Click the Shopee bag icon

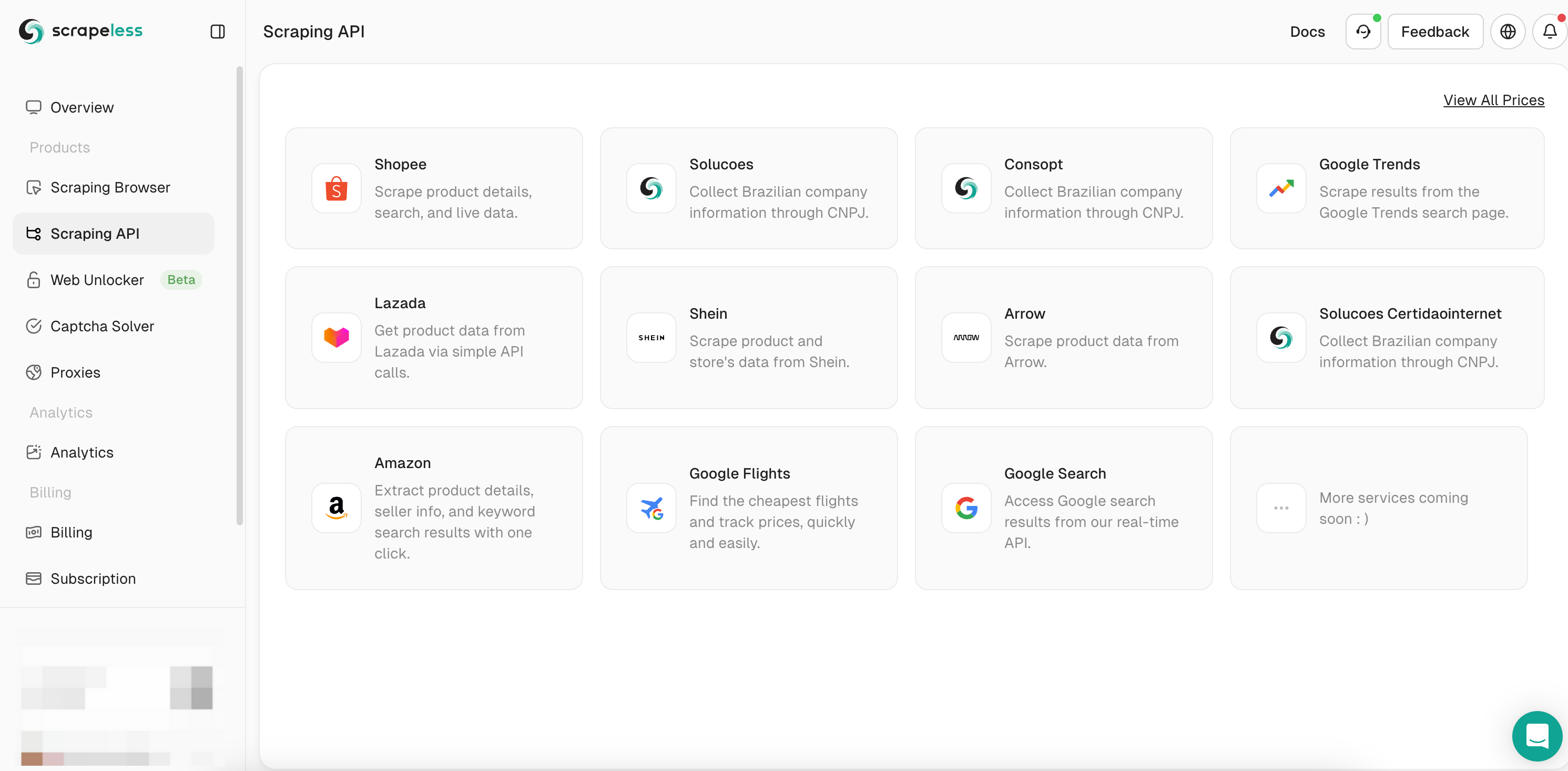point(336,189)
